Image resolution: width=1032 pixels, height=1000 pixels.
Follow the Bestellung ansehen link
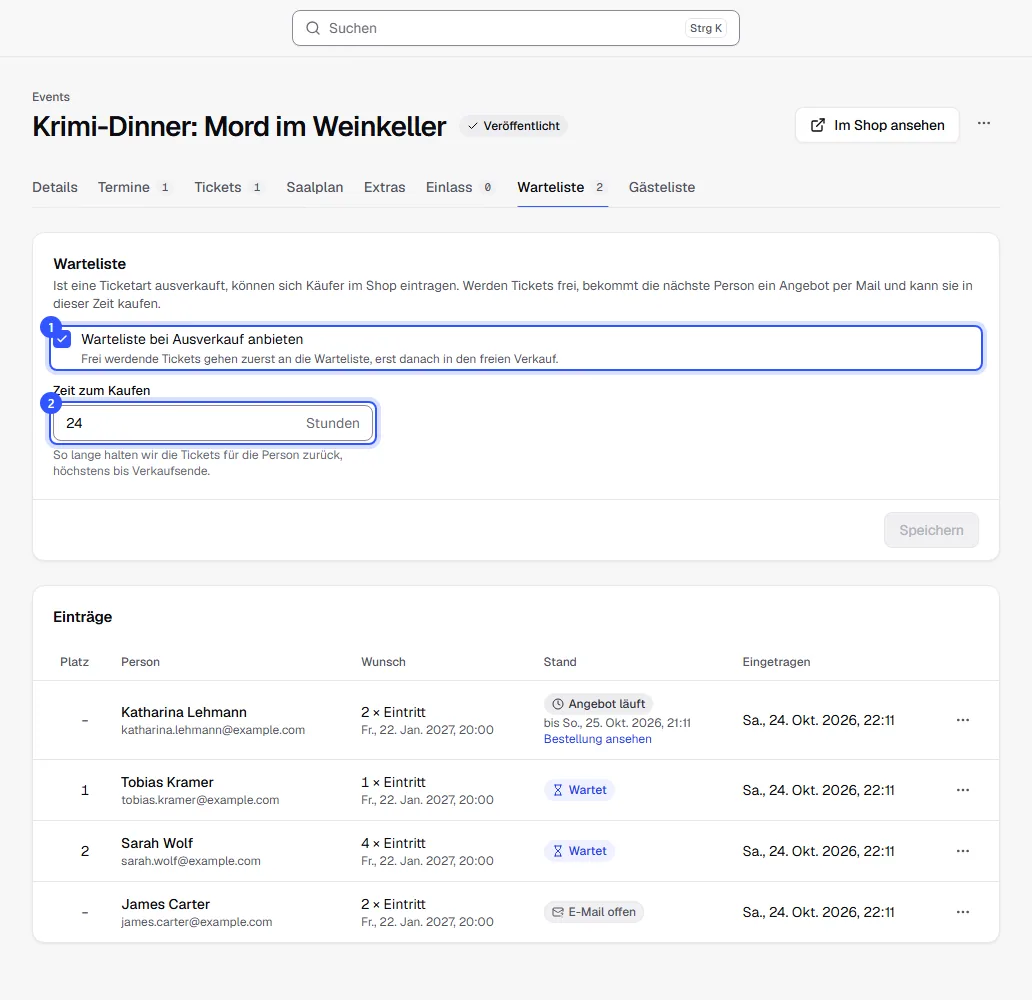pyautogui.click(x=598, y=739)
